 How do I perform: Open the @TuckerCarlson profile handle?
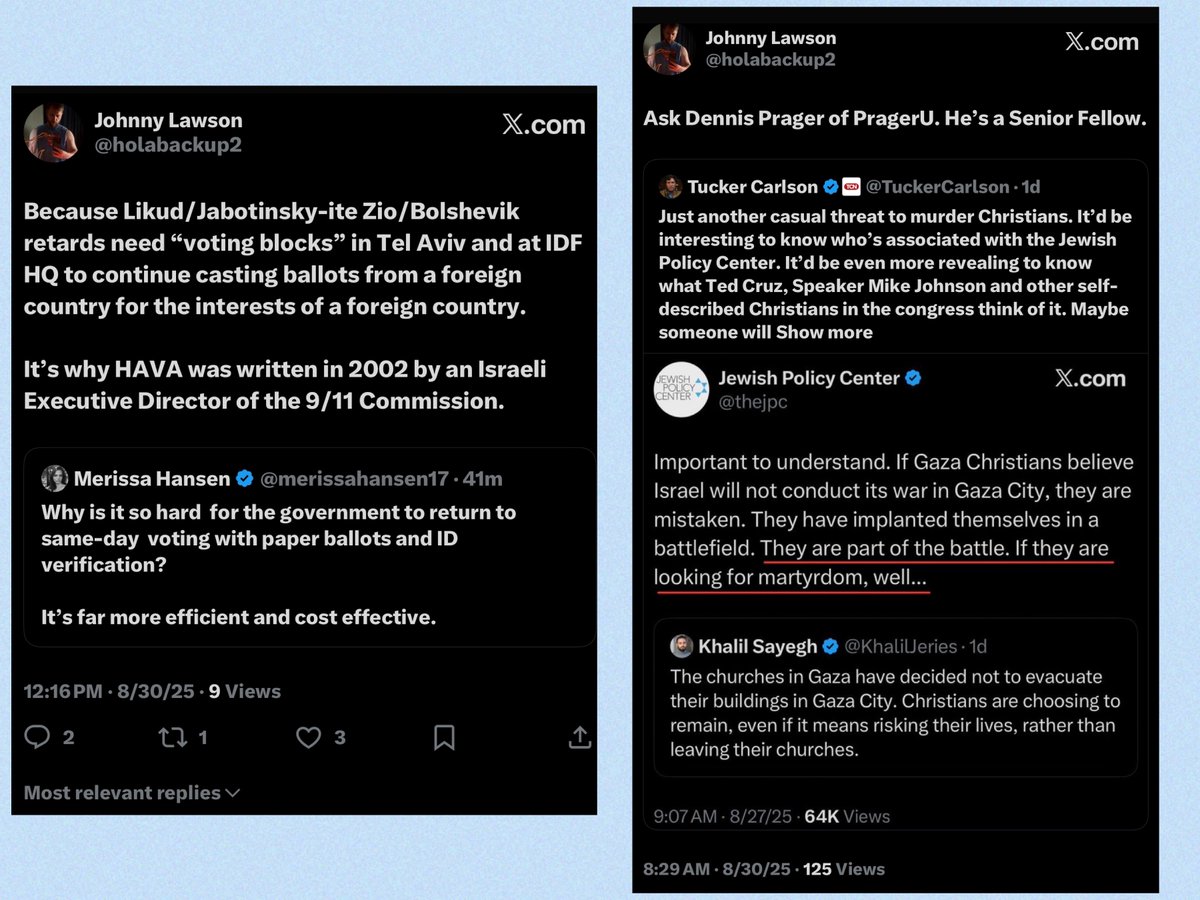point(937,187)
